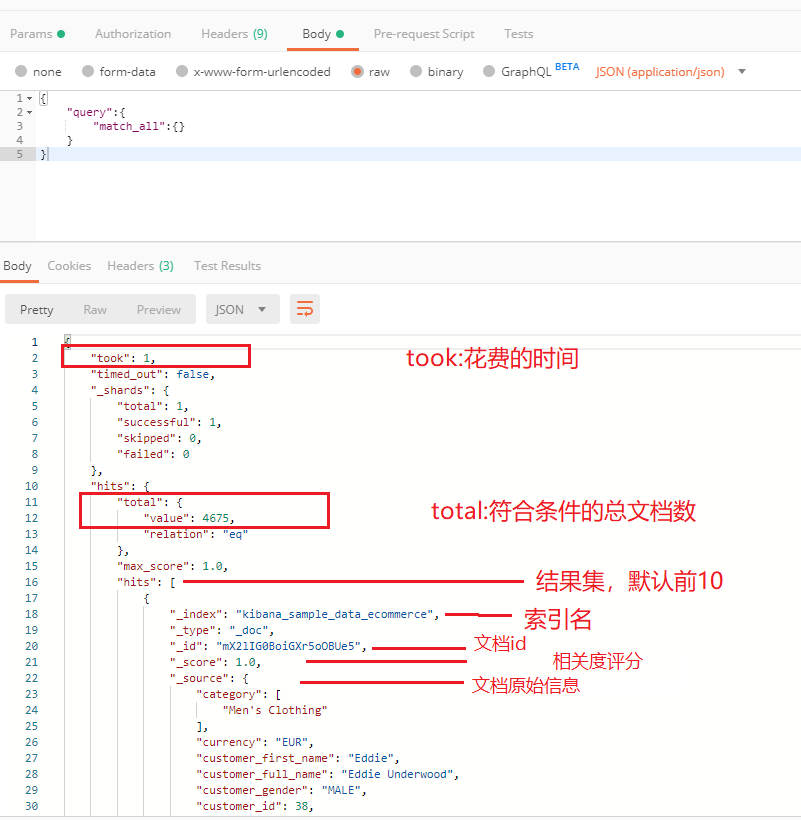Click the "took": 1 line in response
Viewport: 801px width, 820px height.
[123, 358]
